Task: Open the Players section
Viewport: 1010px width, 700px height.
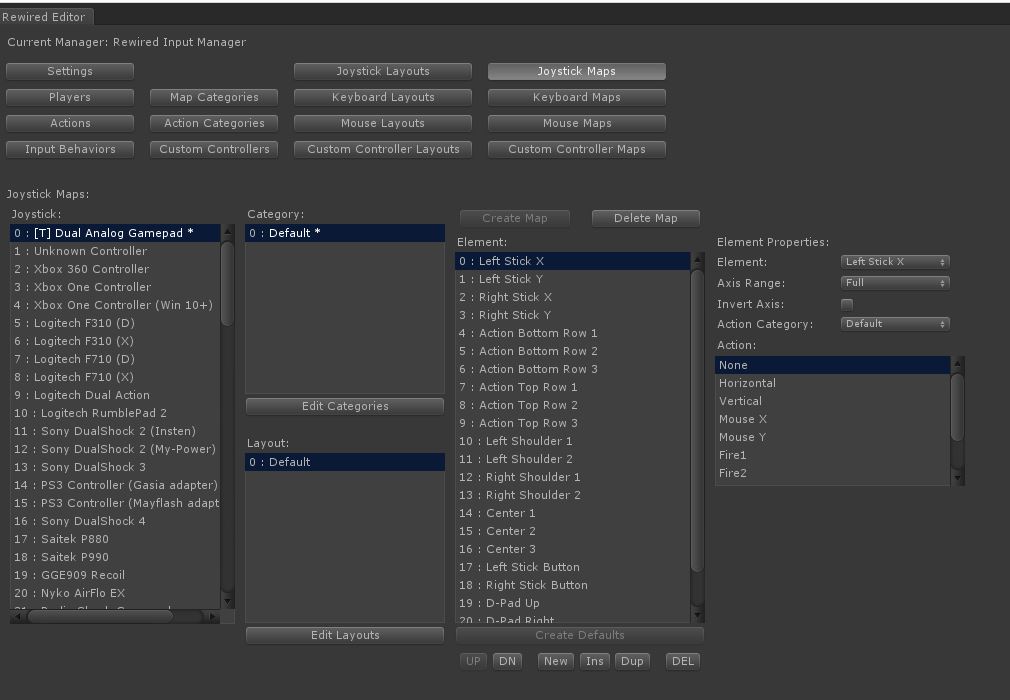Action: click(x=69, y=97)
